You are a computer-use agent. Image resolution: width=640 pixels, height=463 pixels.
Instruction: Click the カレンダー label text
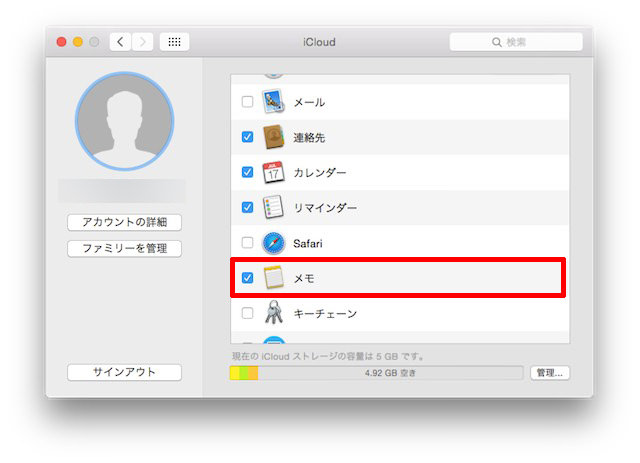(x=320, y=173)
